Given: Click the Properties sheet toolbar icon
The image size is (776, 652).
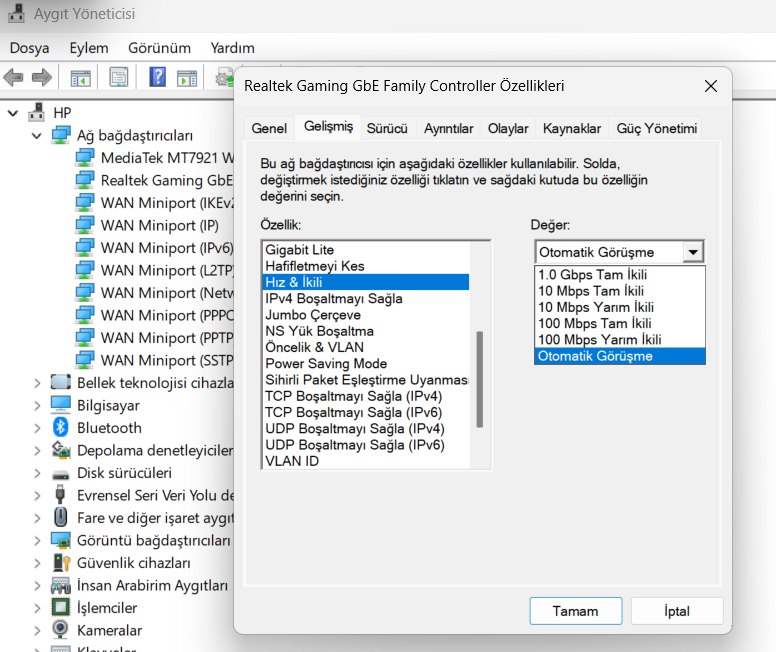Looking at the screenshot, I should point(119,77).
